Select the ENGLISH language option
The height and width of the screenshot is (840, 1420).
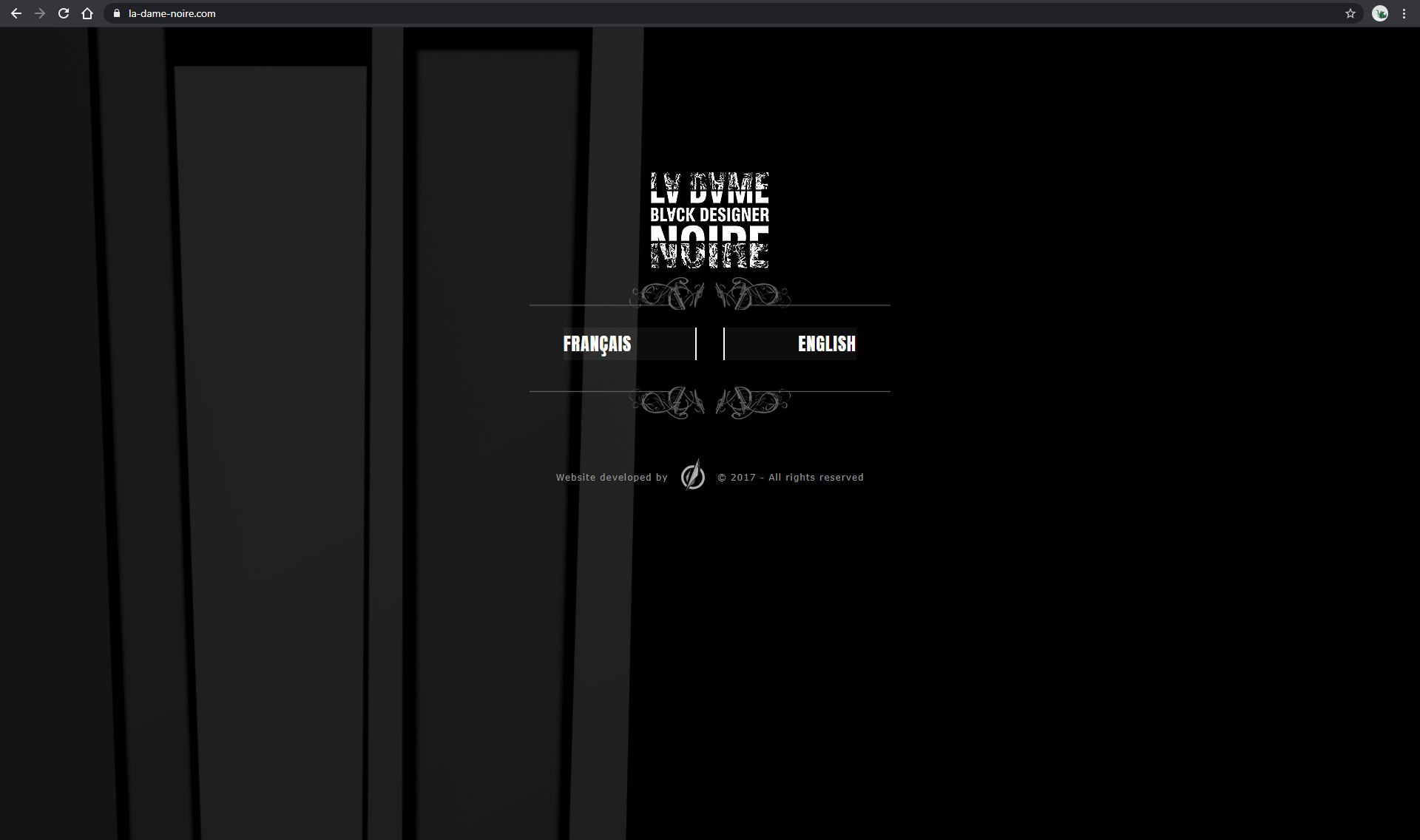[x=826, y=344]
